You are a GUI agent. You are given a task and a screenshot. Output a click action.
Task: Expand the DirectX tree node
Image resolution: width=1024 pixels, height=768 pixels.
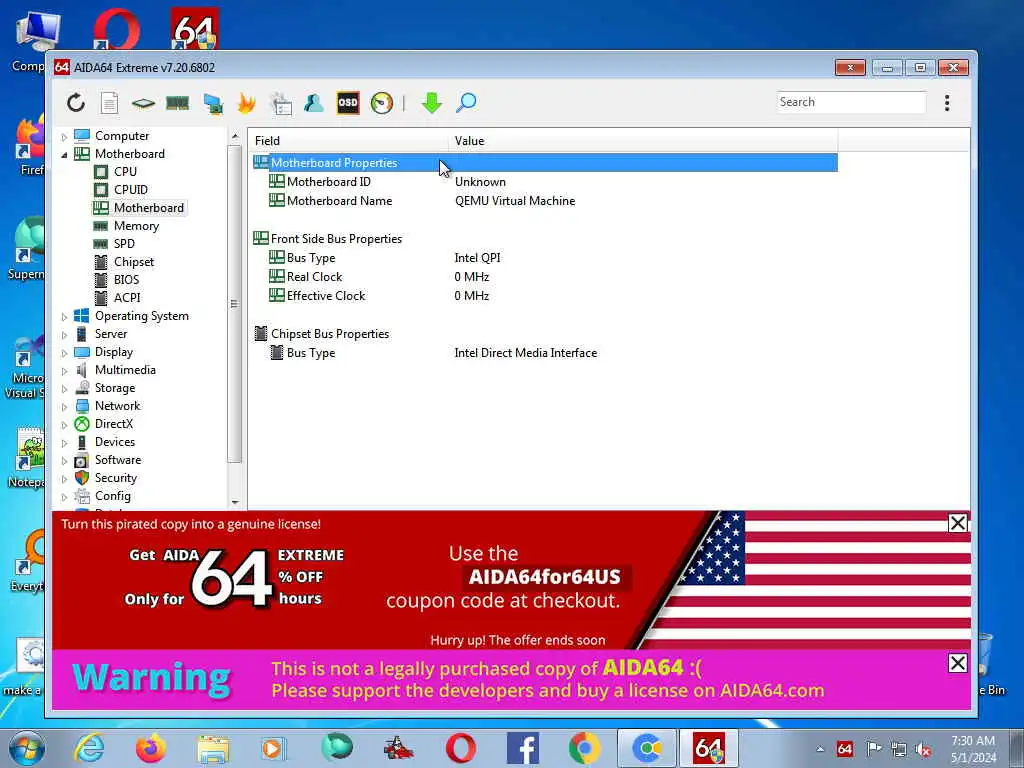tap(64, 424)
